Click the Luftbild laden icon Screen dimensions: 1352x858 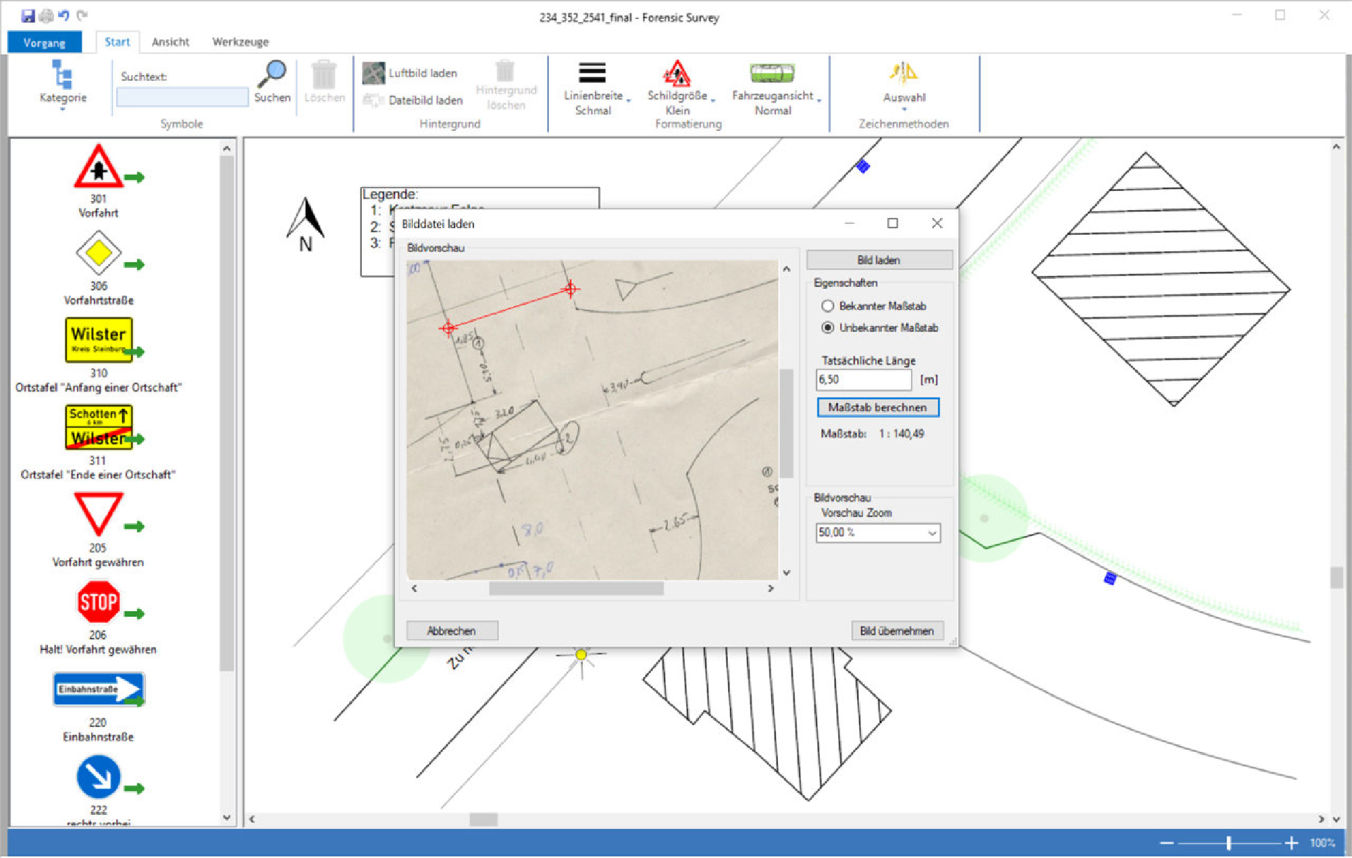pyautogui.click(x=374, y=73)
